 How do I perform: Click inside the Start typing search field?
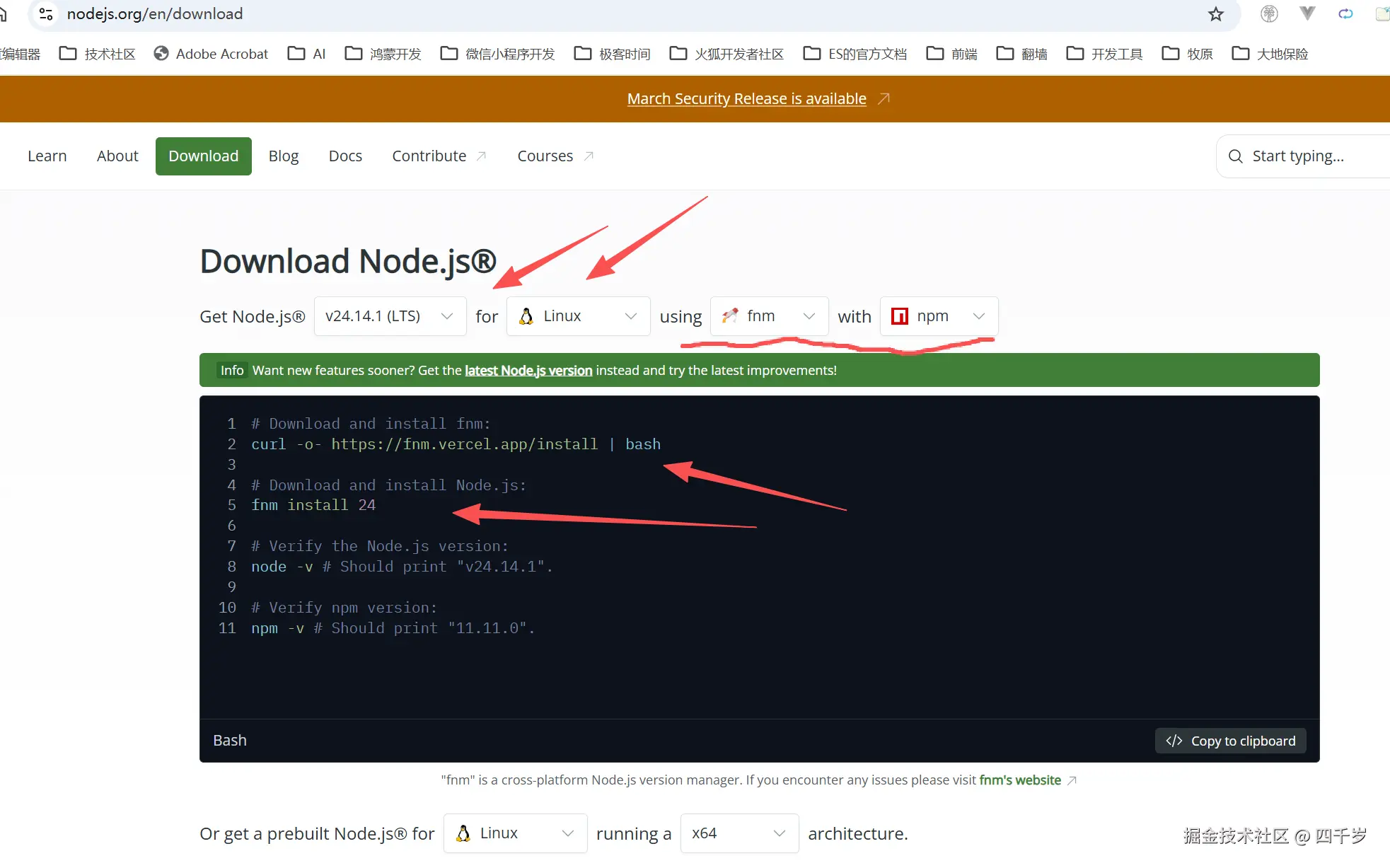pos(1309,156)
